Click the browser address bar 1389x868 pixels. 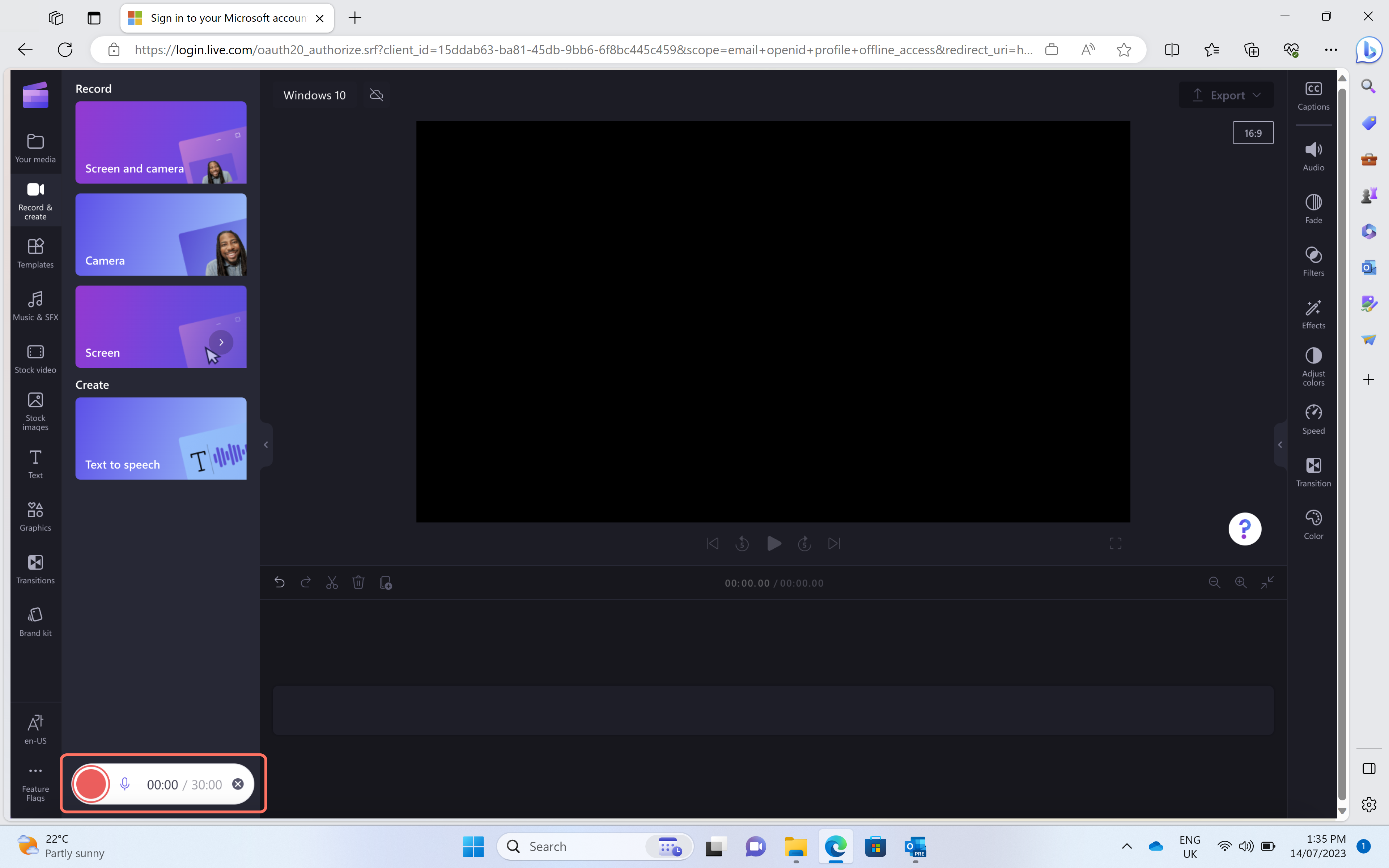(x=583, y=50)
